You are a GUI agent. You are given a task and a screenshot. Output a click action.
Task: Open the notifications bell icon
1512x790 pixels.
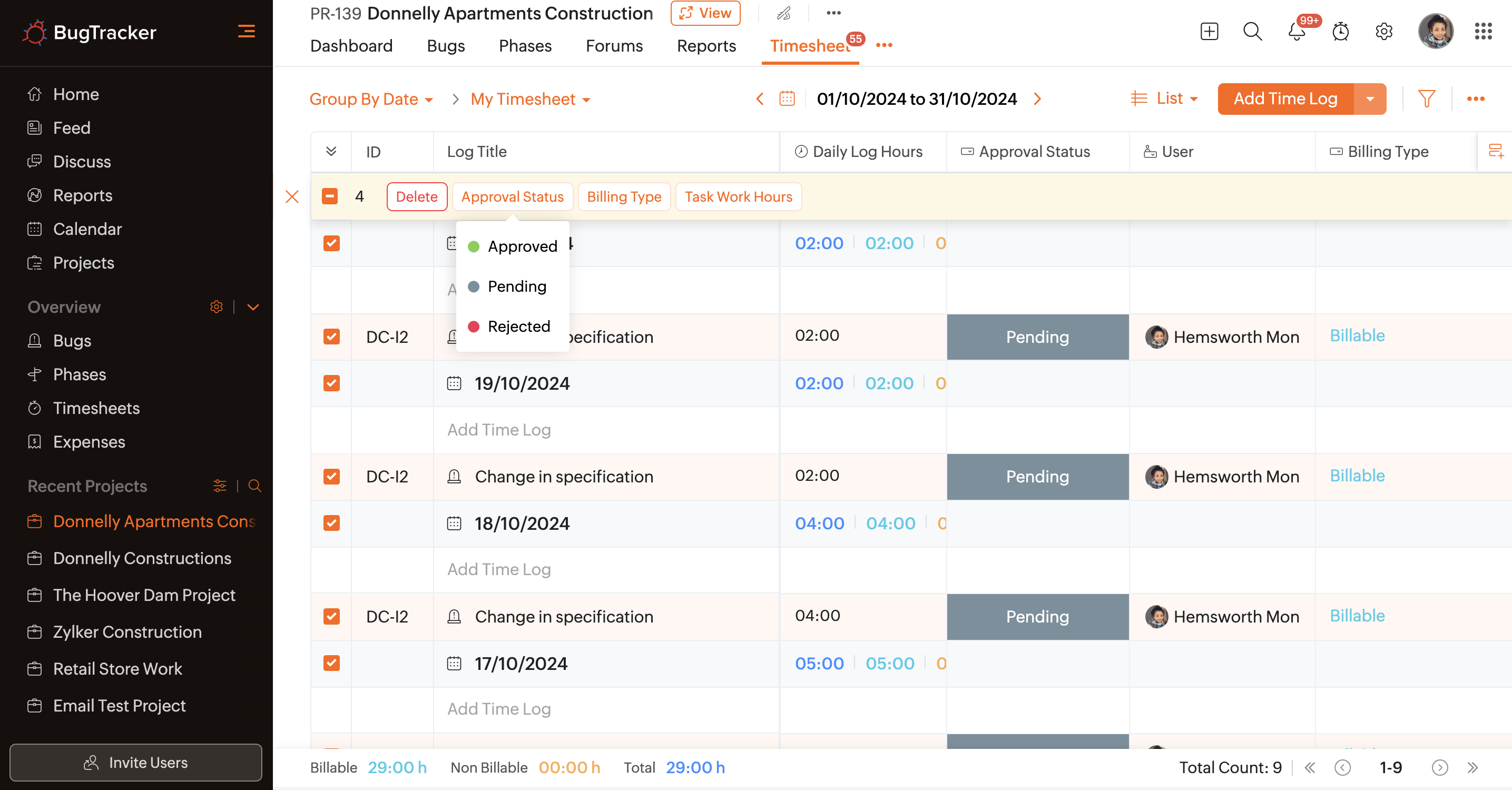(1297, 32)
